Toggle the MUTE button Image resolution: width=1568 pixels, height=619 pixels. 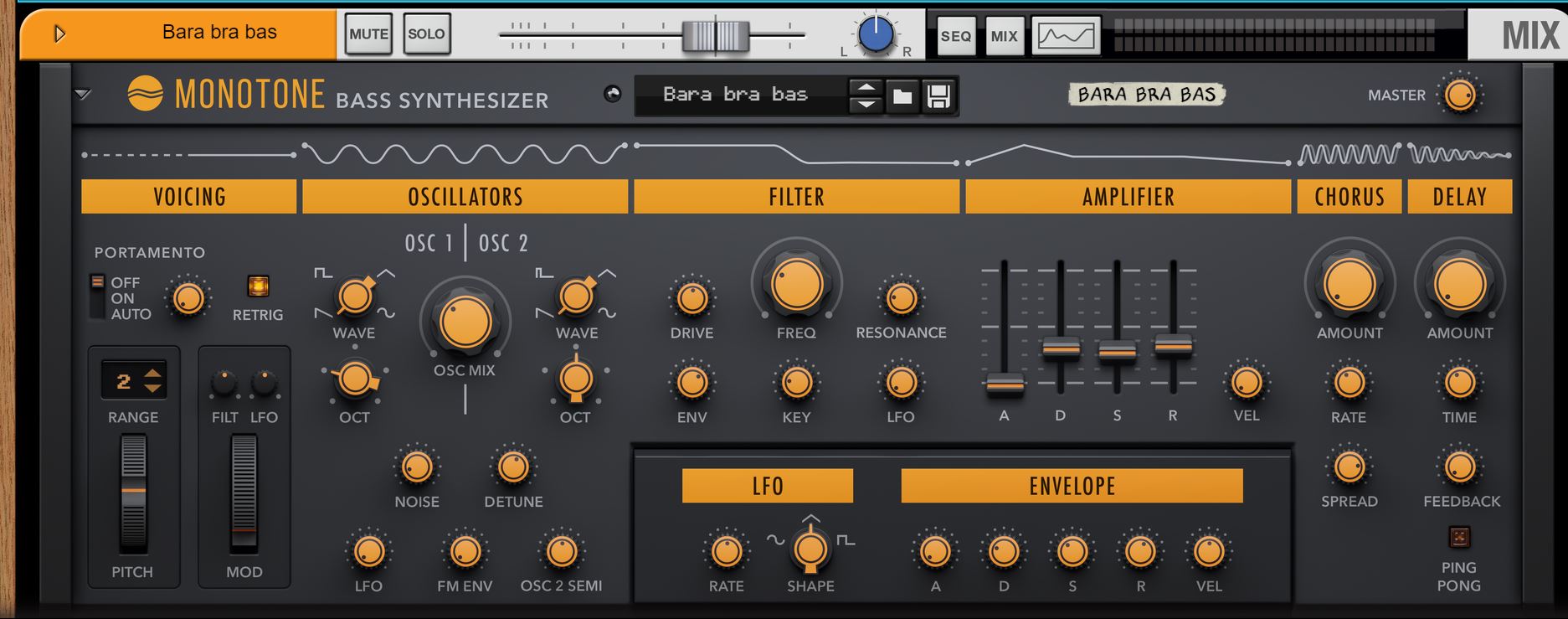click(x=368, y=34)
